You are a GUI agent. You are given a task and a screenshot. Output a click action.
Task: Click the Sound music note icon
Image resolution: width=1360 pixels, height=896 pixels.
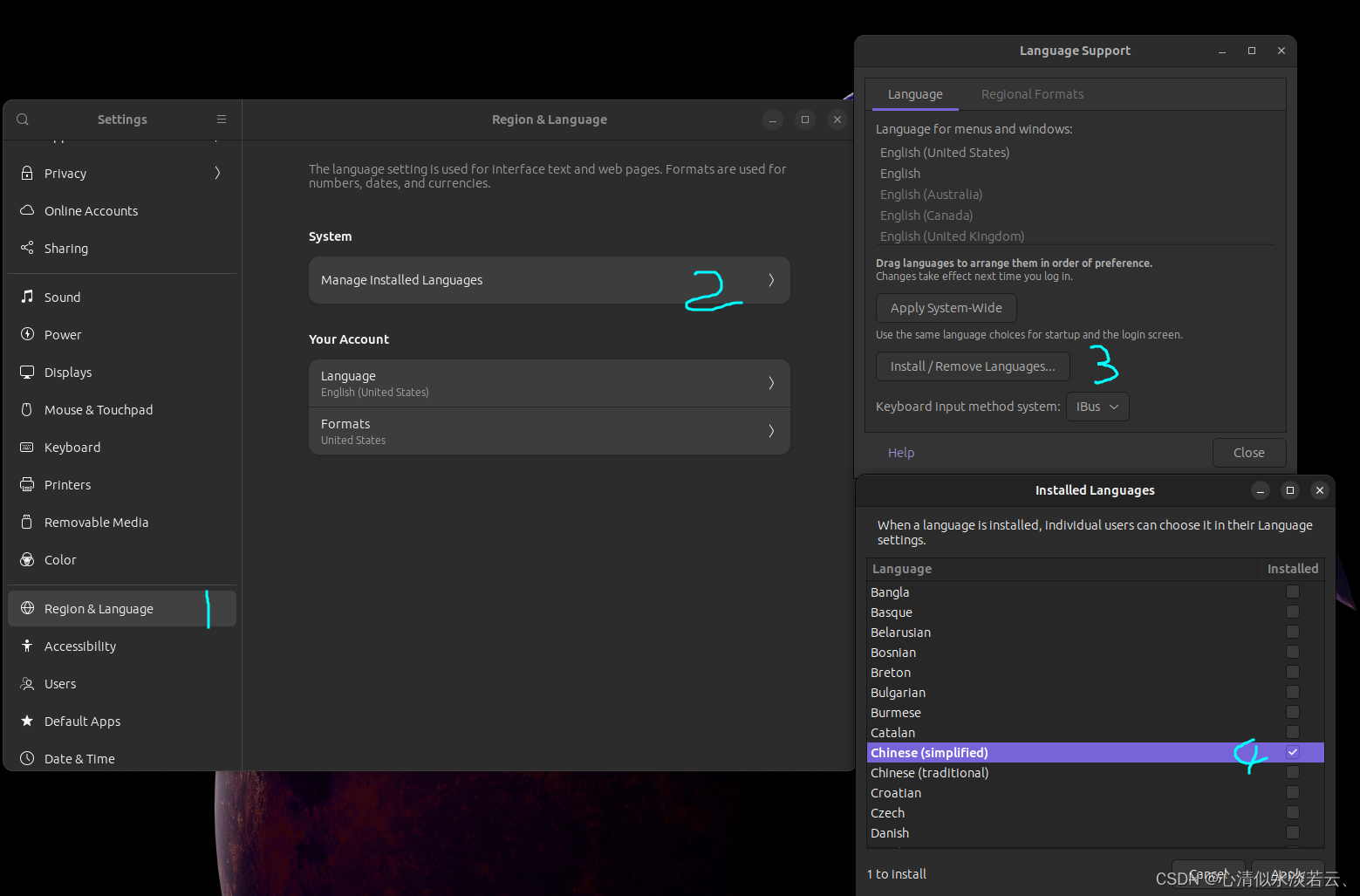pos(27,297)
